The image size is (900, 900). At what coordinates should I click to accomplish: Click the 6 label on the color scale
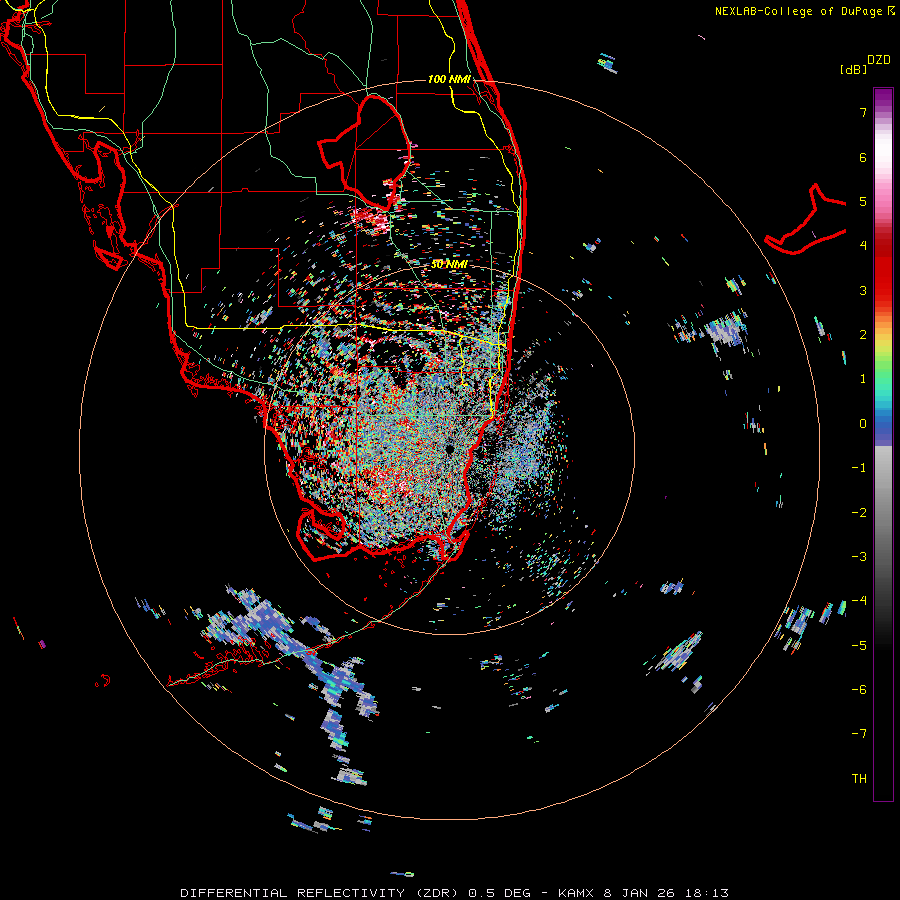pos(863,157)
